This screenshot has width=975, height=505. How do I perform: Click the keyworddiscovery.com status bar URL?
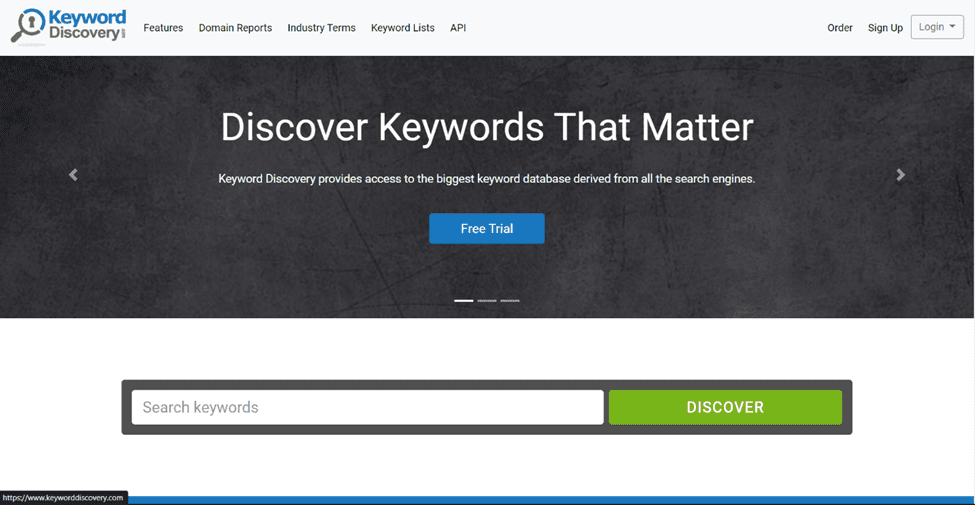(x=63, y=498)
